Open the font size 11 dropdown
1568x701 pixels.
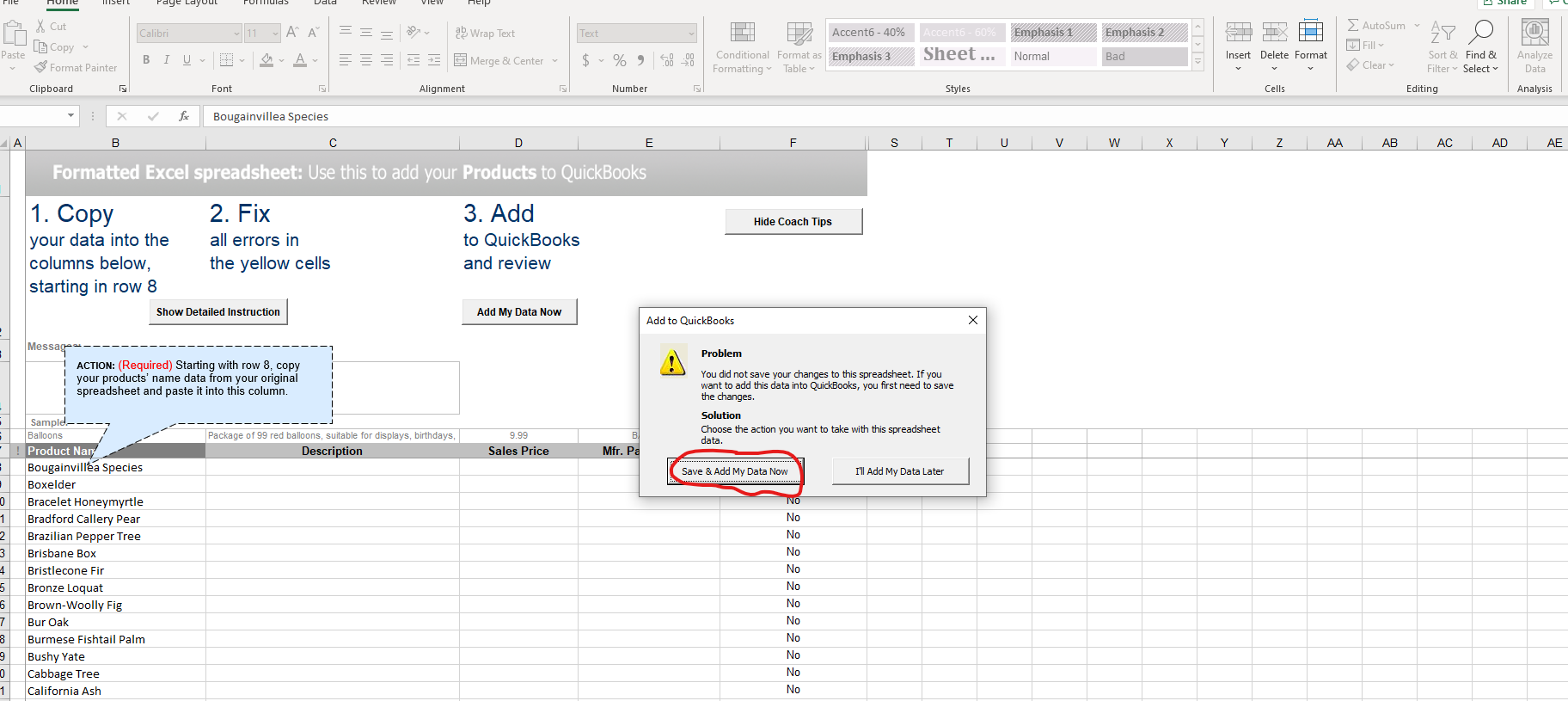pyautogui.click(x=275, y=34)
